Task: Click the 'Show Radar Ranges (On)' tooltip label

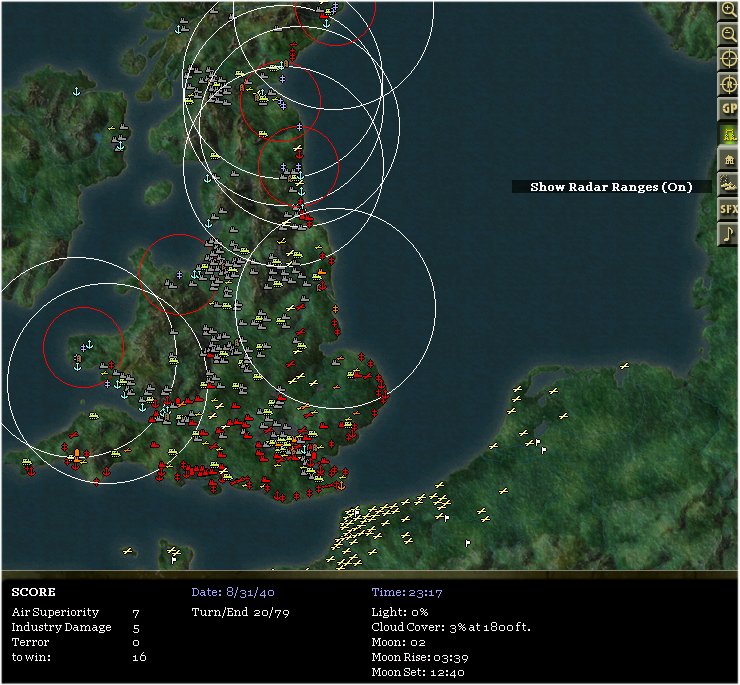Action: coord(611,187)
